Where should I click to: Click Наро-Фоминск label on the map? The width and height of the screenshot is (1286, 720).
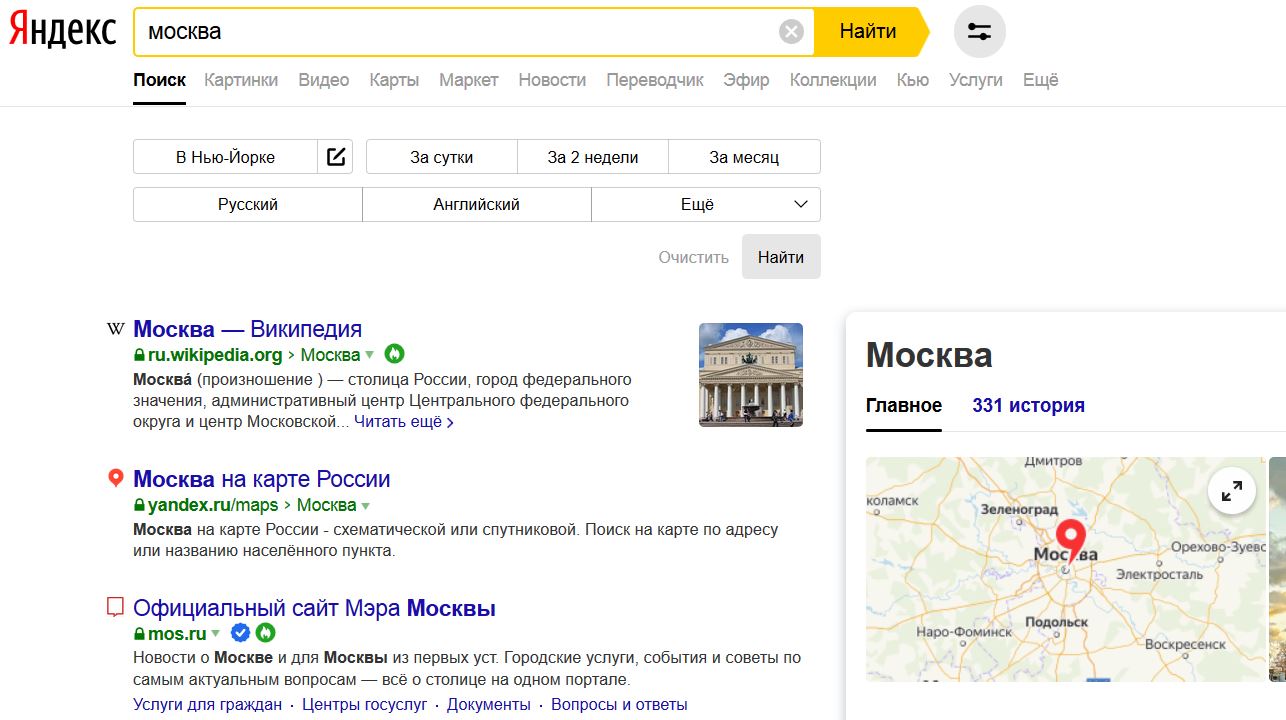962,632
